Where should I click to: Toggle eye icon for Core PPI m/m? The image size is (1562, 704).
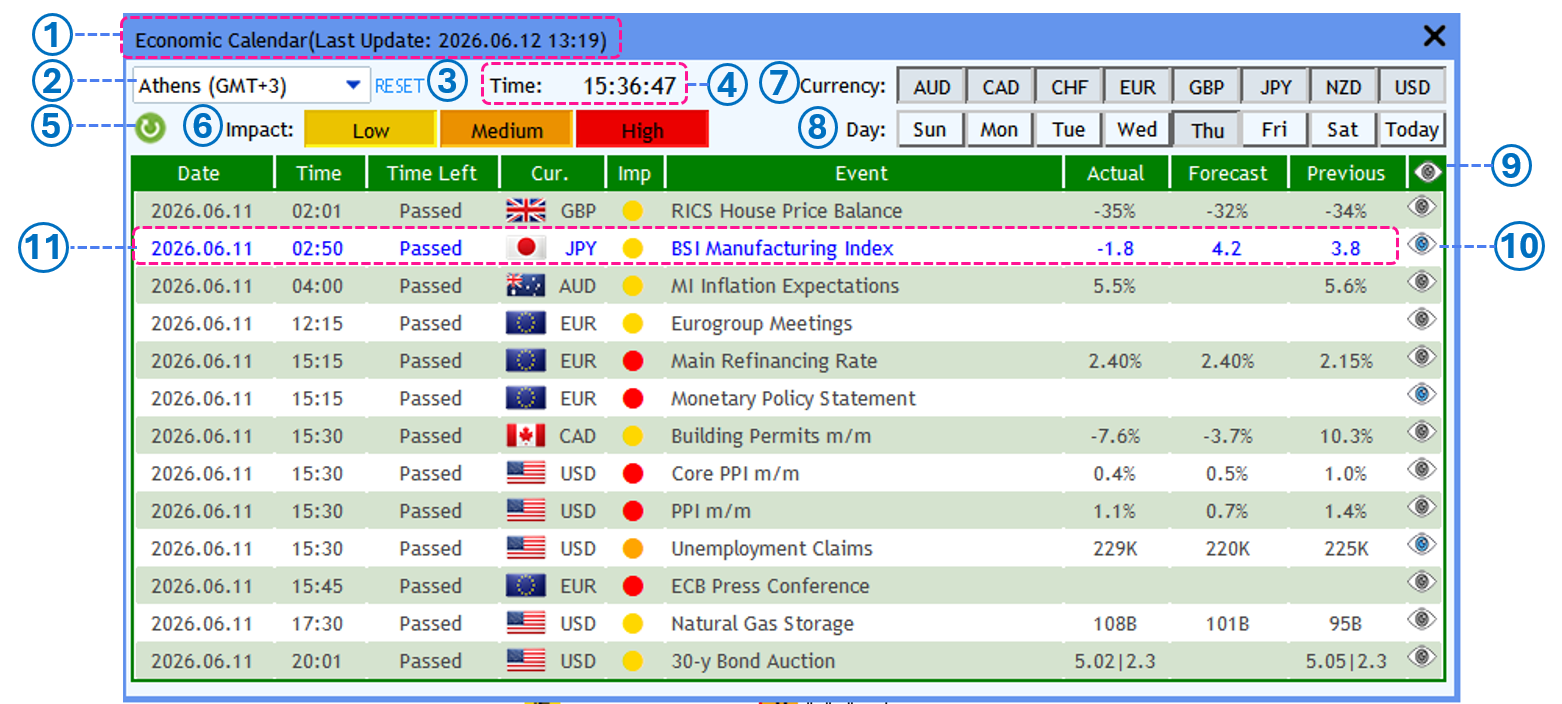1422,470
